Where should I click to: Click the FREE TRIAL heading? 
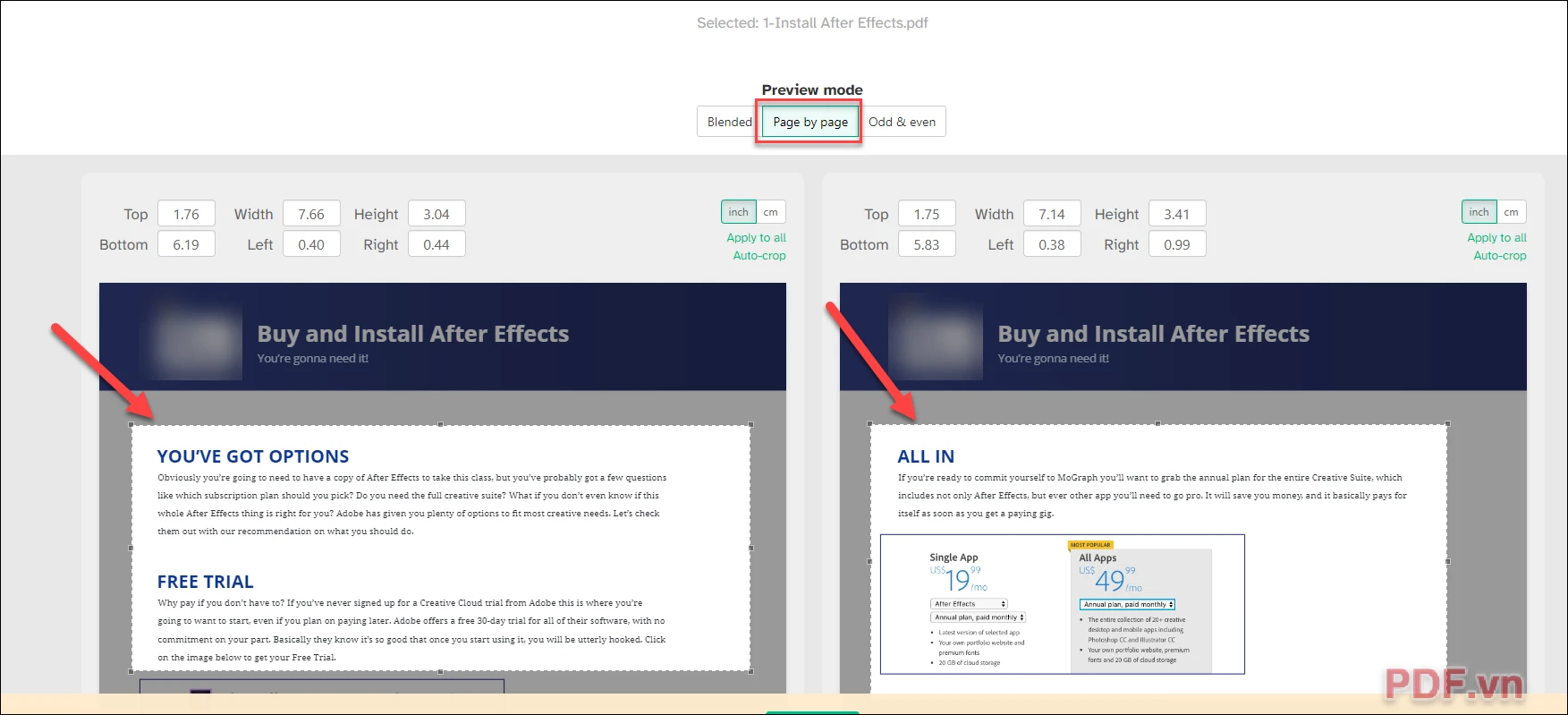click(x=206, y=582)
